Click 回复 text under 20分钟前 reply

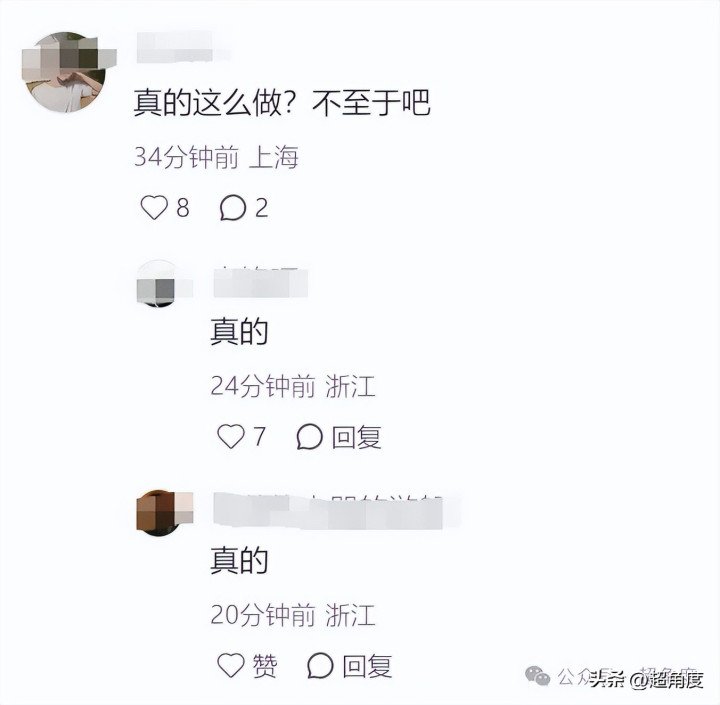click(367, 666)
